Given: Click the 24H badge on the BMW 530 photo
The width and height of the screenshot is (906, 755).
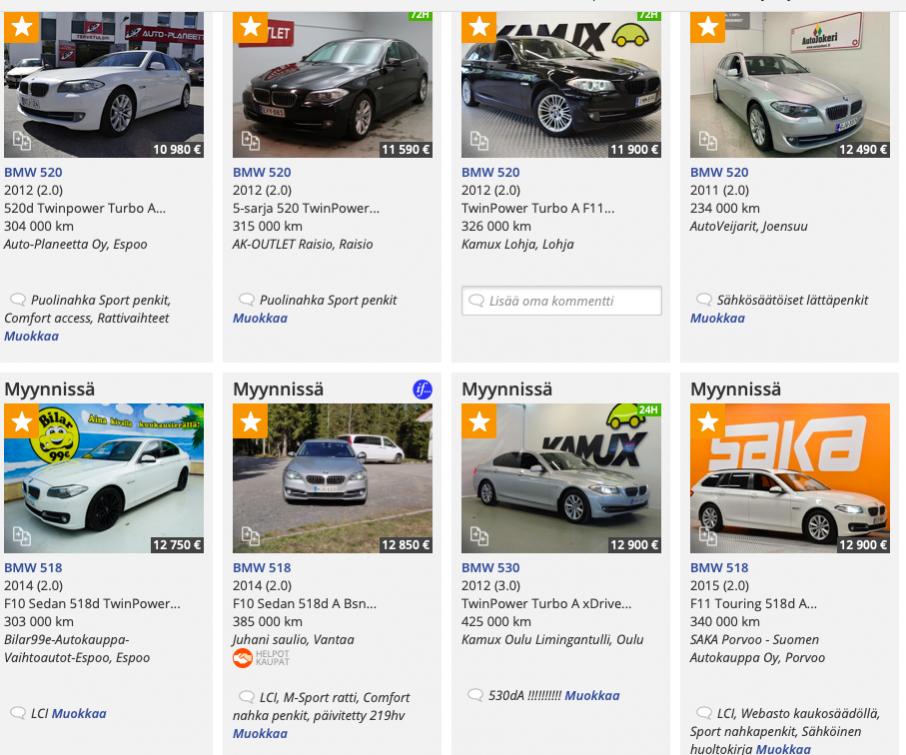Looking at the screenshot, I should click(x=648, y=410).
